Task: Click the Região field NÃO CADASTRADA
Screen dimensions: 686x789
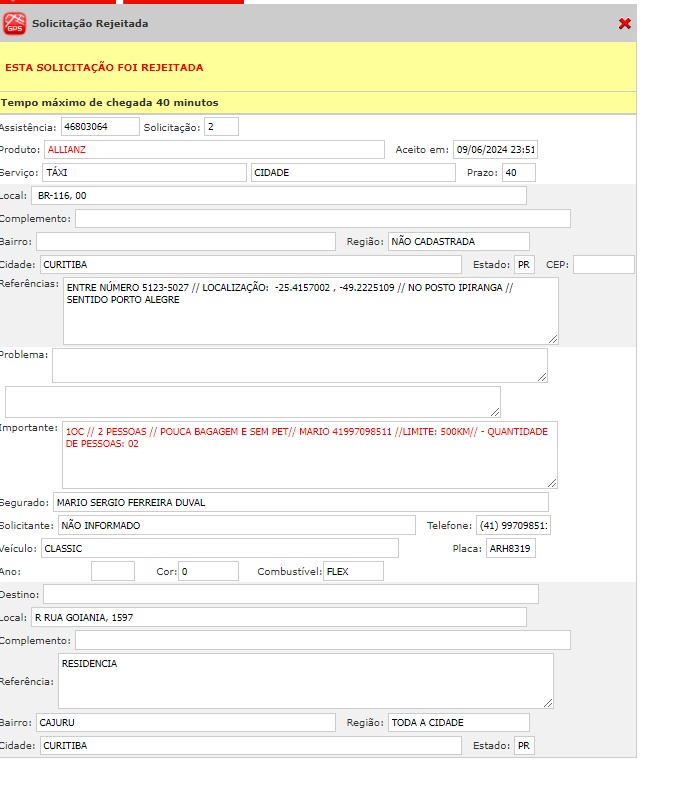Action: click(x=459, y=242)
